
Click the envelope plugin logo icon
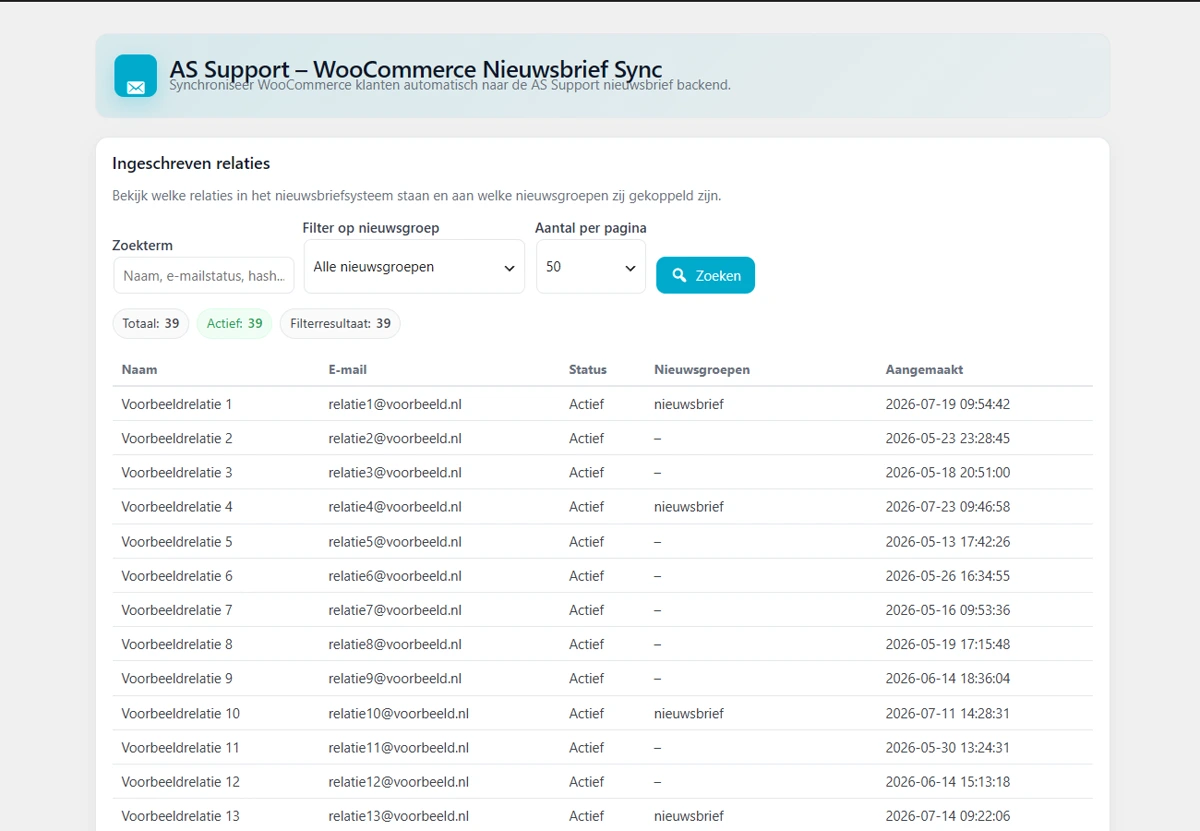[135, 76]
